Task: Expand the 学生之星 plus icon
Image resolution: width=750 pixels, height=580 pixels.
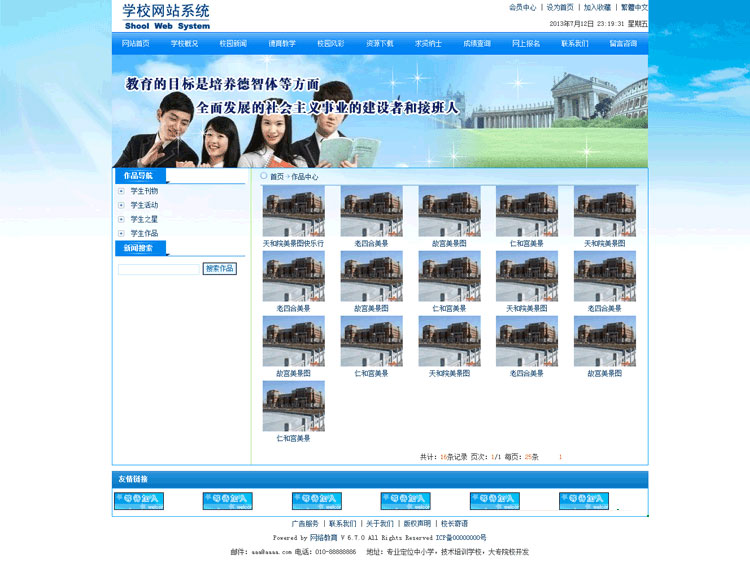Action: point(121,219)
